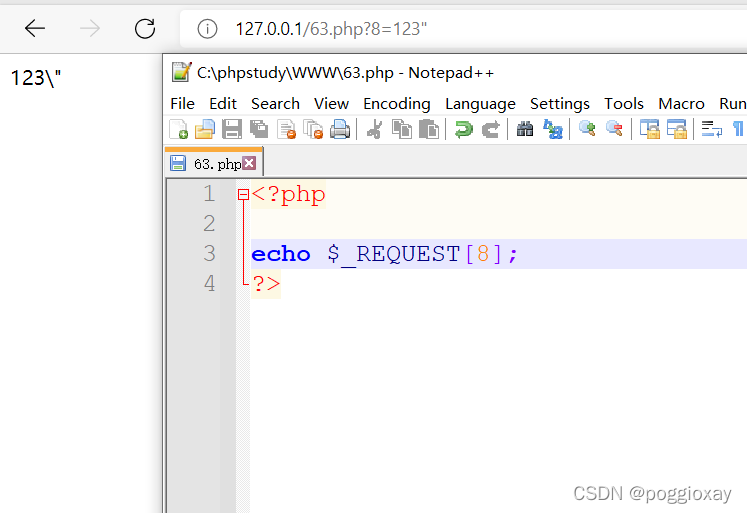
Task: Click the browser back arrow
Action: coord(35,29)
